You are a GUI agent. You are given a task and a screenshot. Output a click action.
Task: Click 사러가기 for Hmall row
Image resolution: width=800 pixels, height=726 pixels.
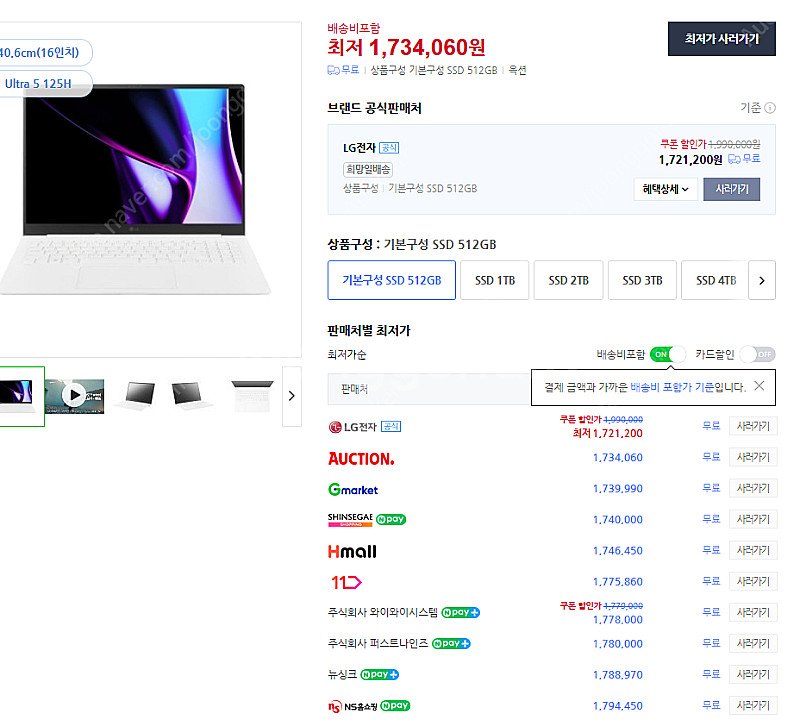pos(753,550)
